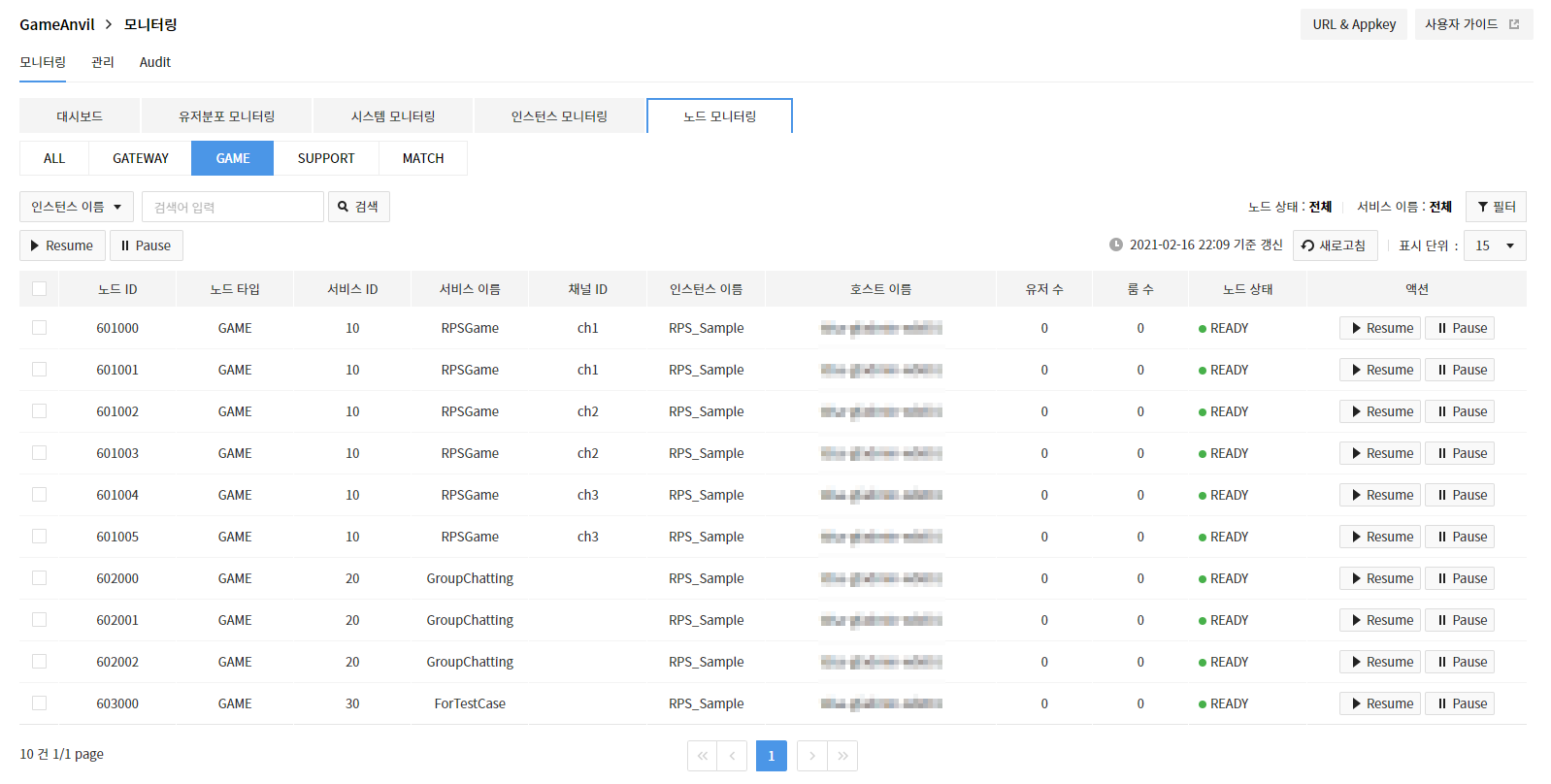1551x784 pixels.
Task: Select the MATCH node type filter
Action: (x=423, y=158)
